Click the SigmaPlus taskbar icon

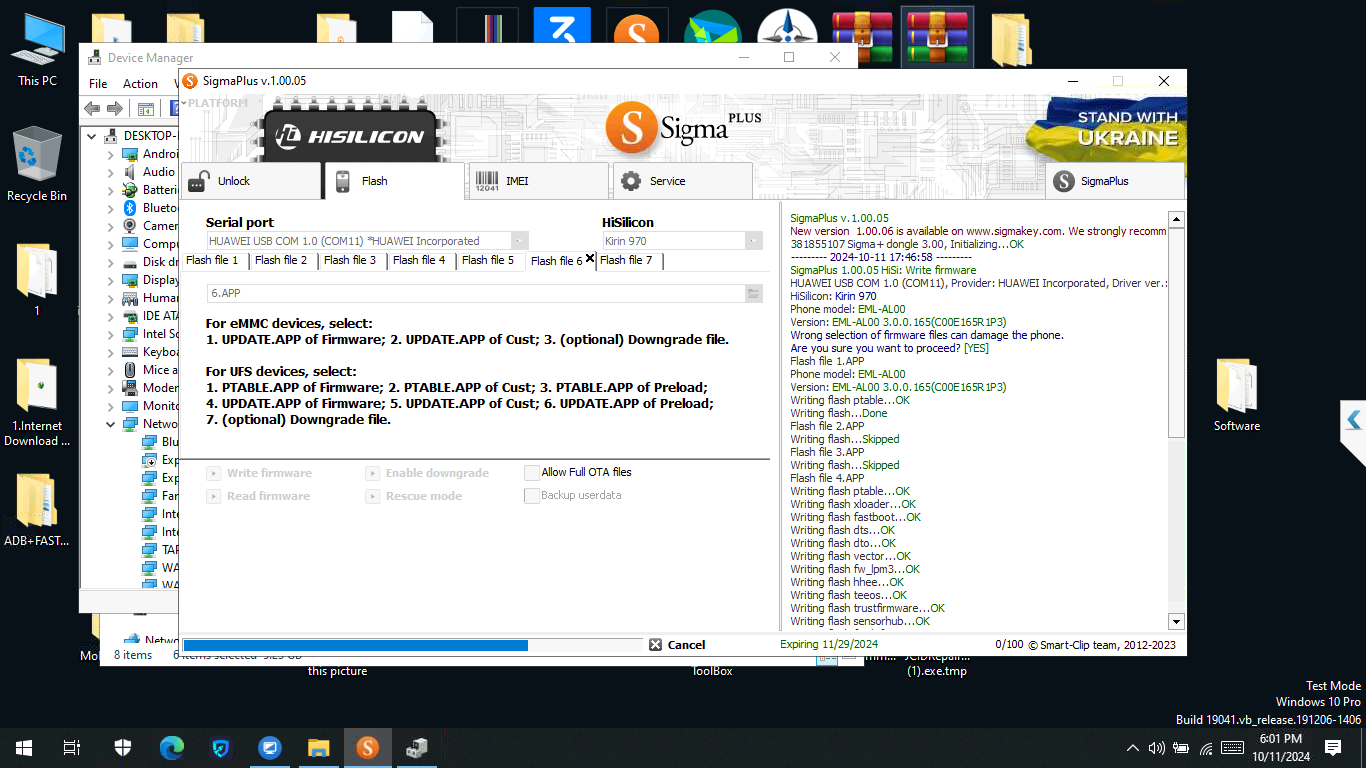coord(368,747)
